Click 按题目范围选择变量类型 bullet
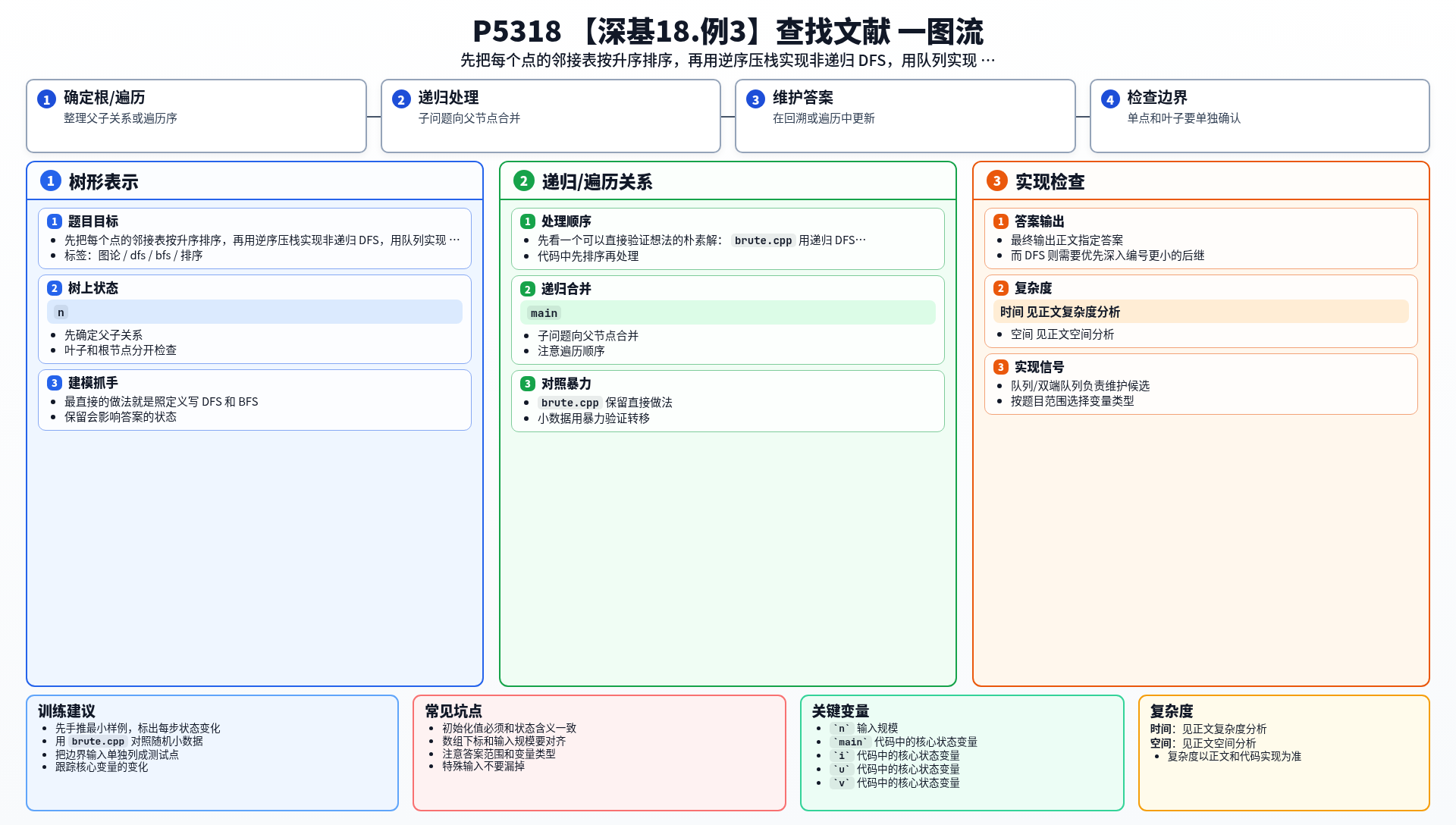 (x=1072, y=401)
